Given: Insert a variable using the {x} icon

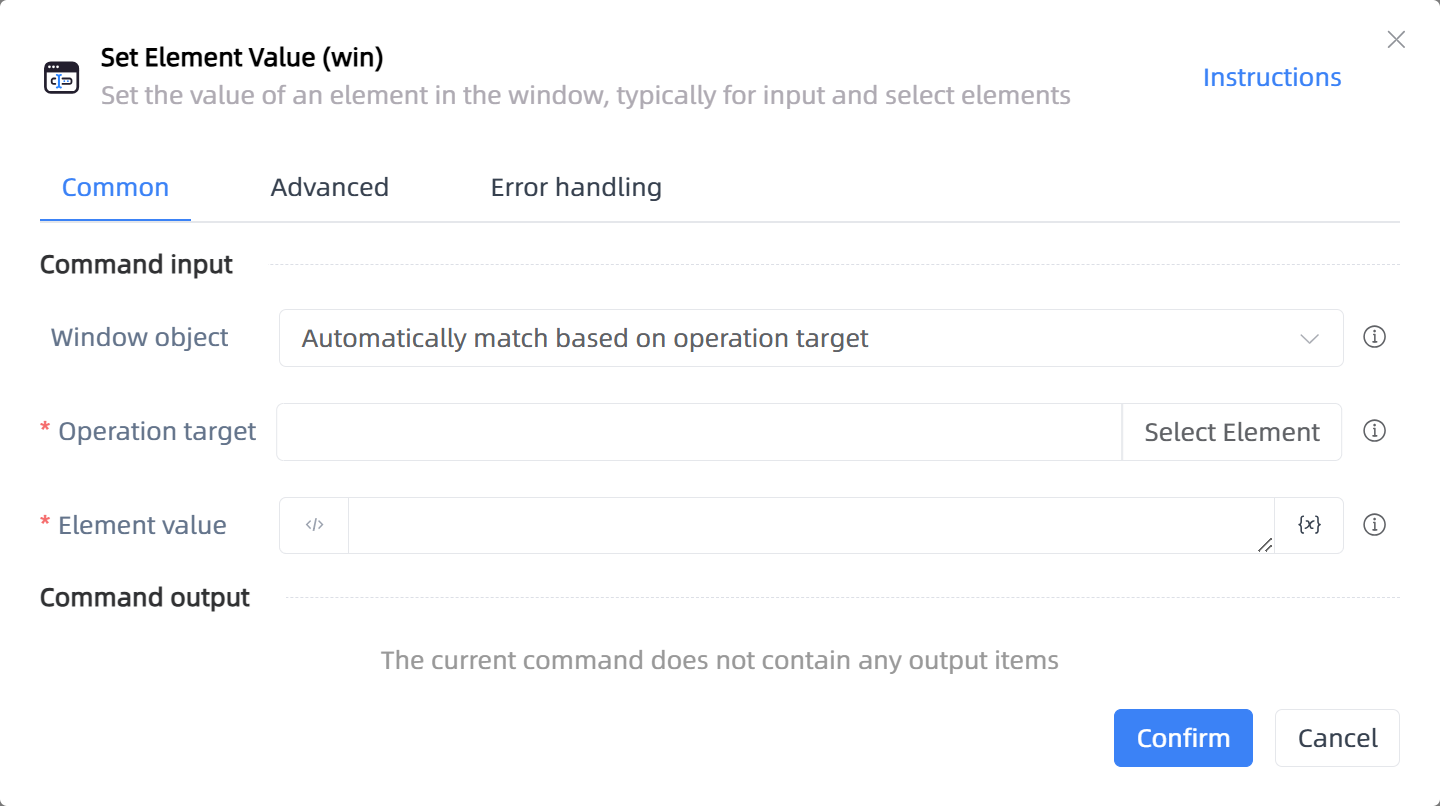Looking at the screenshot, I should coord(1309,525).
